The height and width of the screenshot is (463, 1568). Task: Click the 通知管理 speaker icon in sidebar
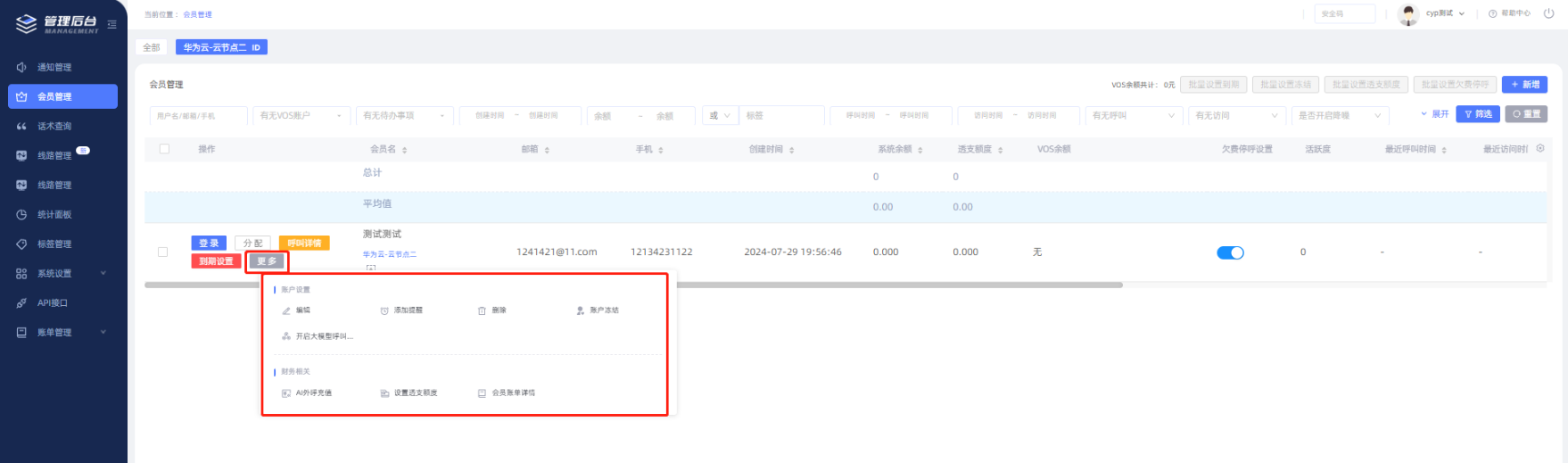(21, 67)
